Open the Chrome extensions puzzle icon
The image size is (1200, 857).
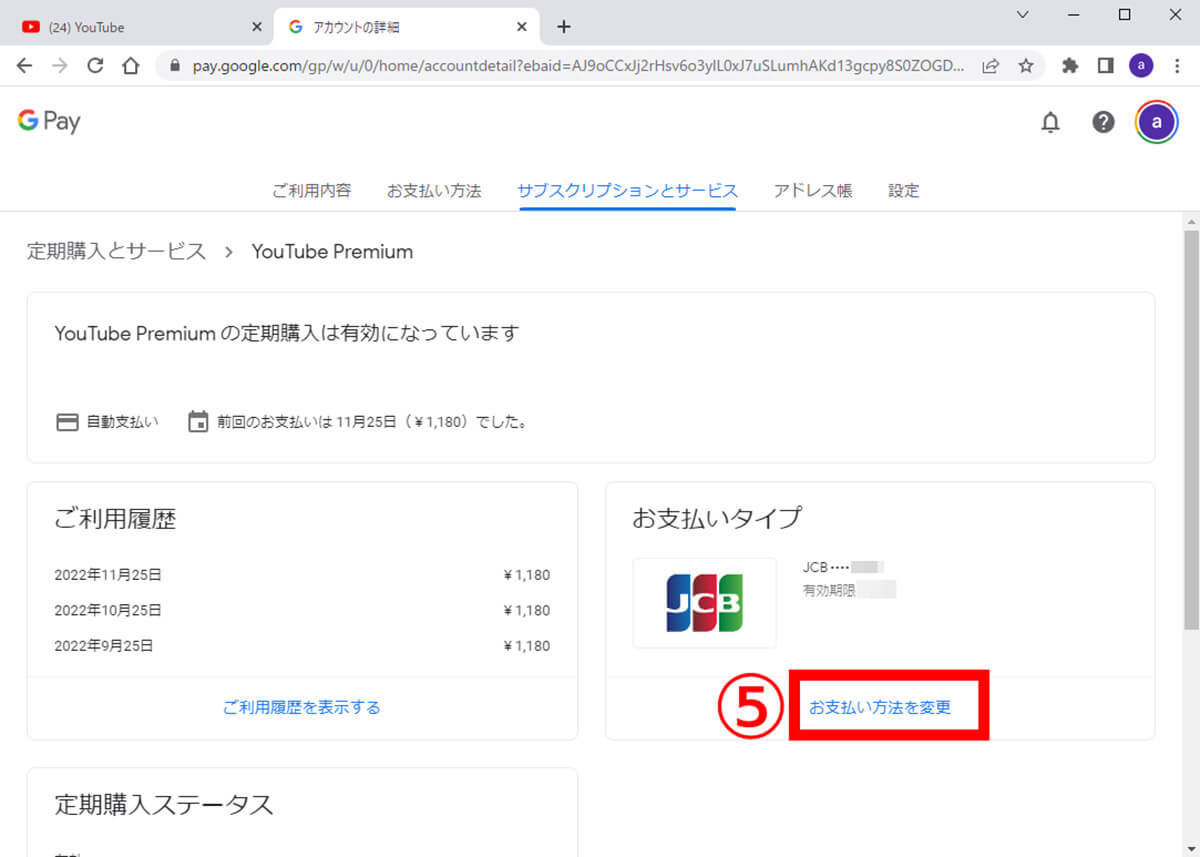pyautogui.click(x=1070, y=66)
